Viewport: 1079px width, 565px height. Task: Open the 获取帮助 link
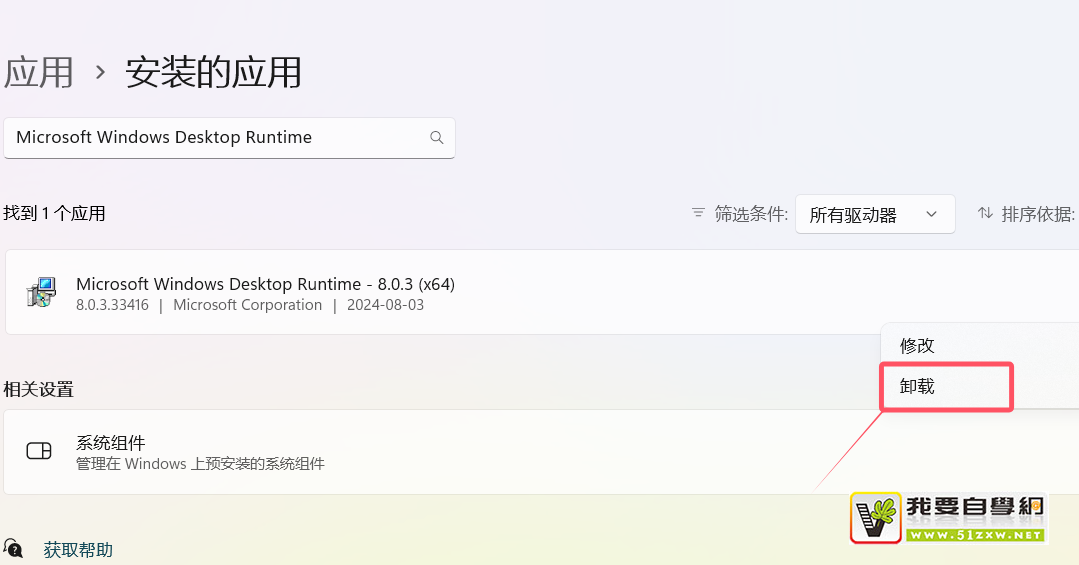(78, 550)
